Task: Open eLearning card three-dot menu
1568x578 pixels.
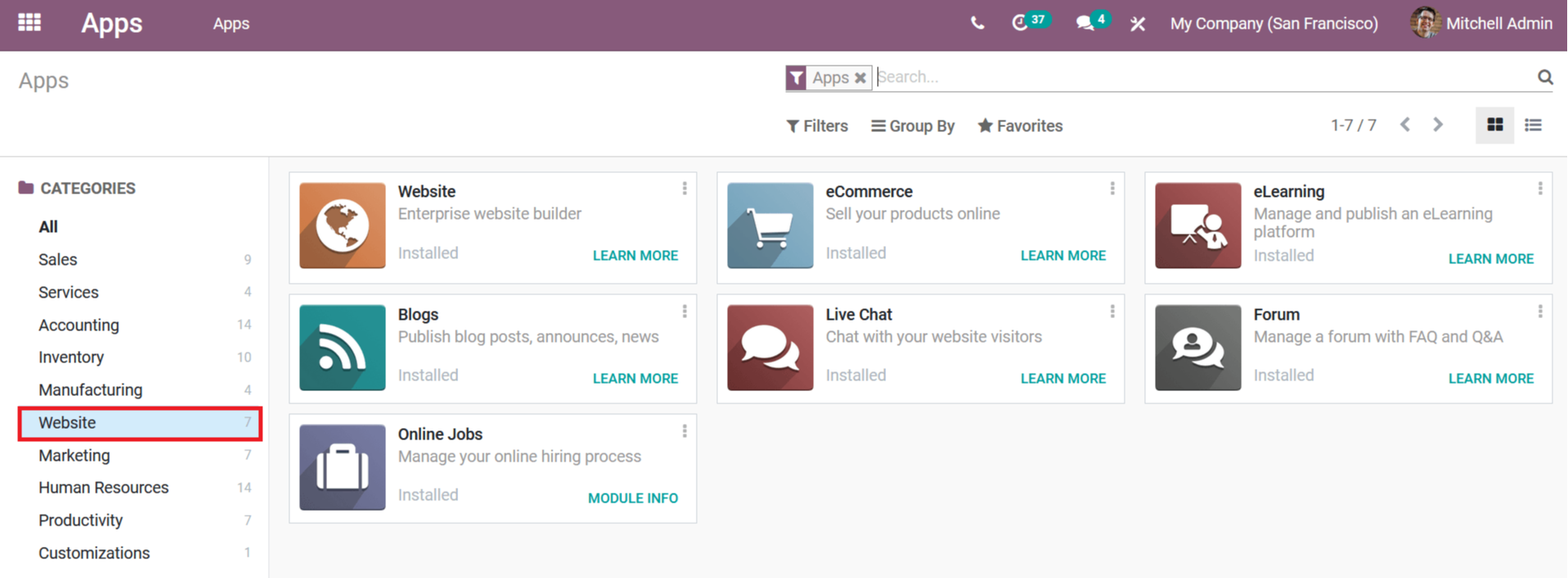Action: pos(1540,189)
